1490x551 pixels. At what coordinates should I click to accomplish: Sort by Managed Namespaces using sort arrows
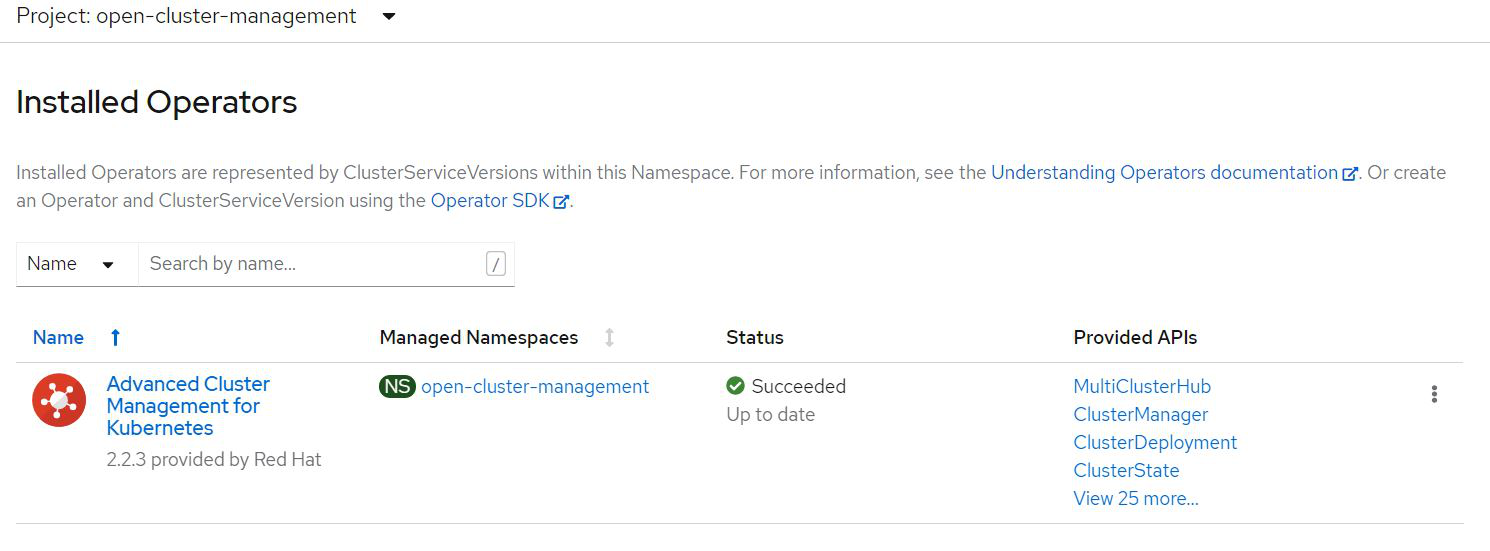click(609, 338)
